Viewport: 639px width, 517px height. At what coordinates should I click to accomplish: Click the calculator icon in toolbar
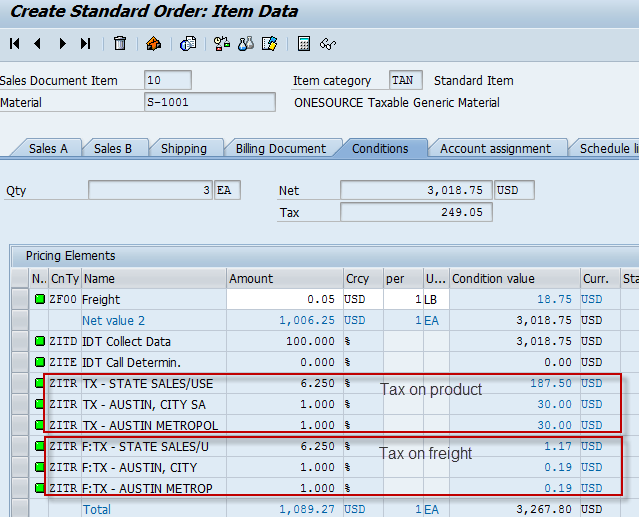(x=304, y=44)
